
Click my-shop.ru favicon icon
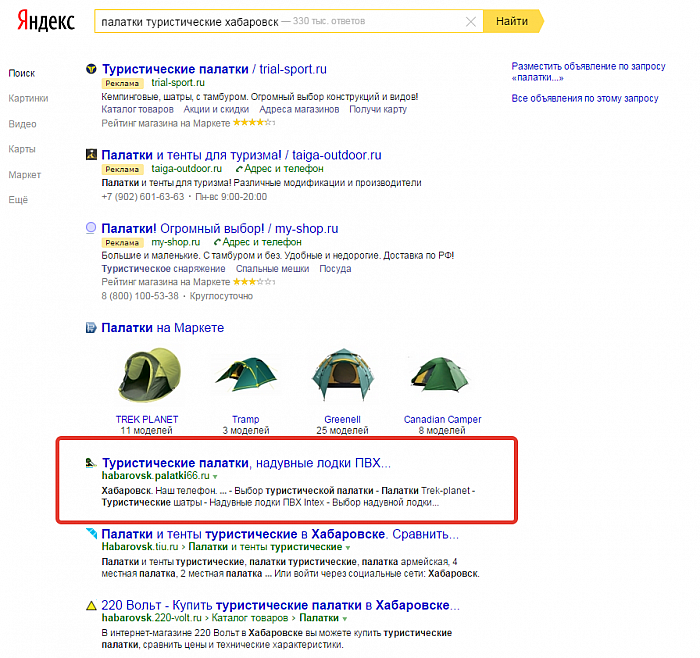point(91,228)
